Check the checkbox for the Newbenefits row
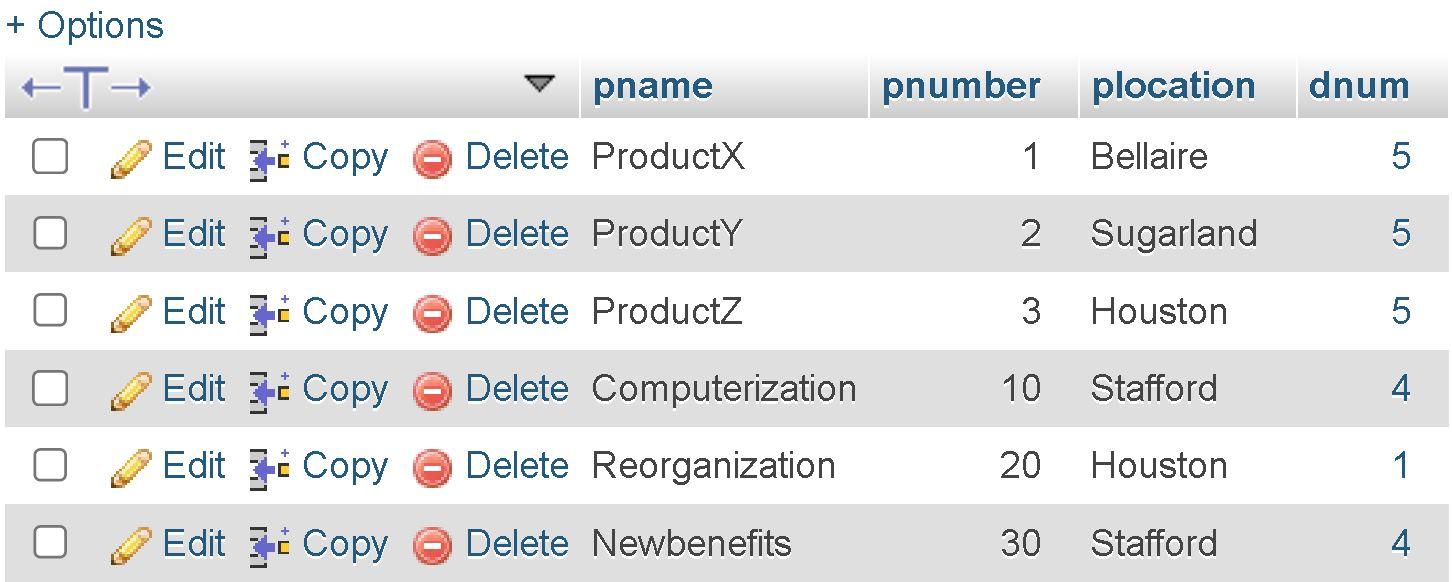 (x=50, y=543)
